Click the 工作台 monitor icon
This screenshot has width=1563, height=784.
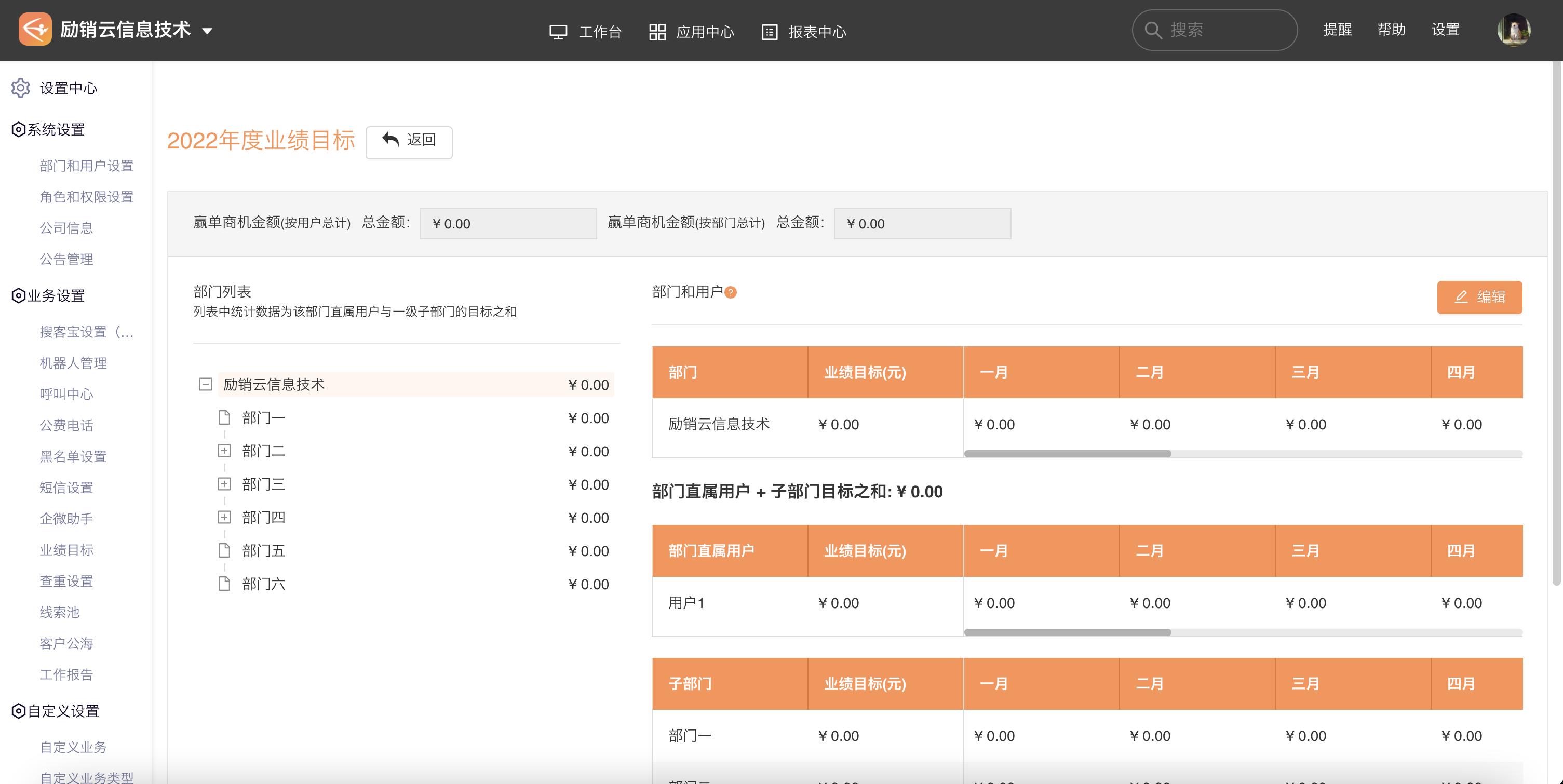(558, 32)
